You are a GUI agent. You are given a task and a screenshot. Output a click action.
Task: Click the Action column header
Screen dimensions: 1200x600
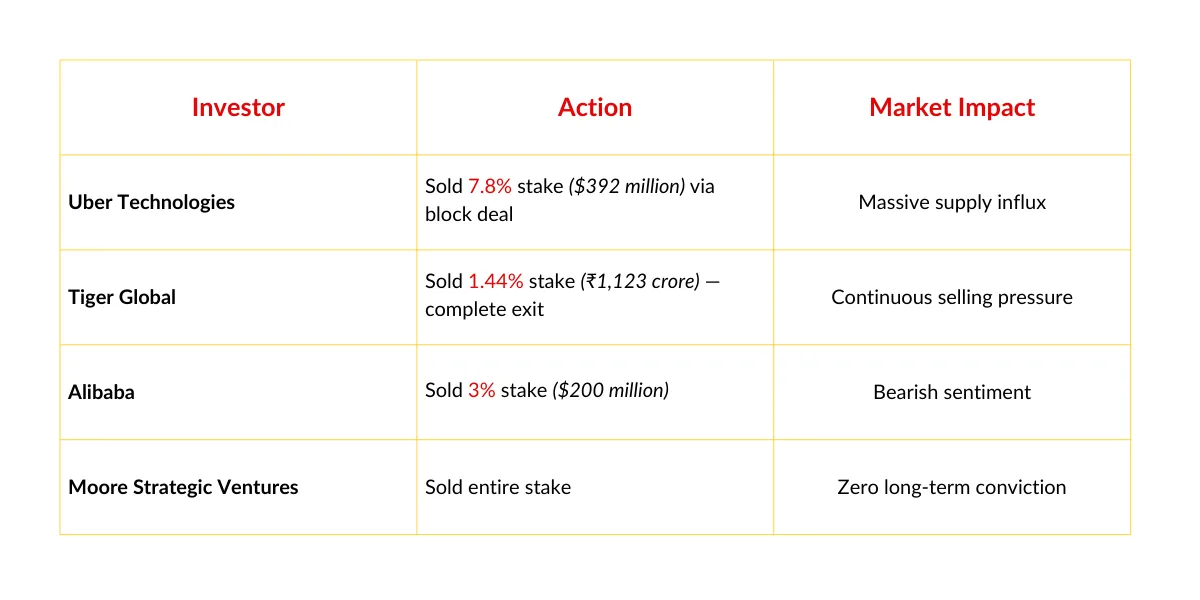(x=595, y=108)
